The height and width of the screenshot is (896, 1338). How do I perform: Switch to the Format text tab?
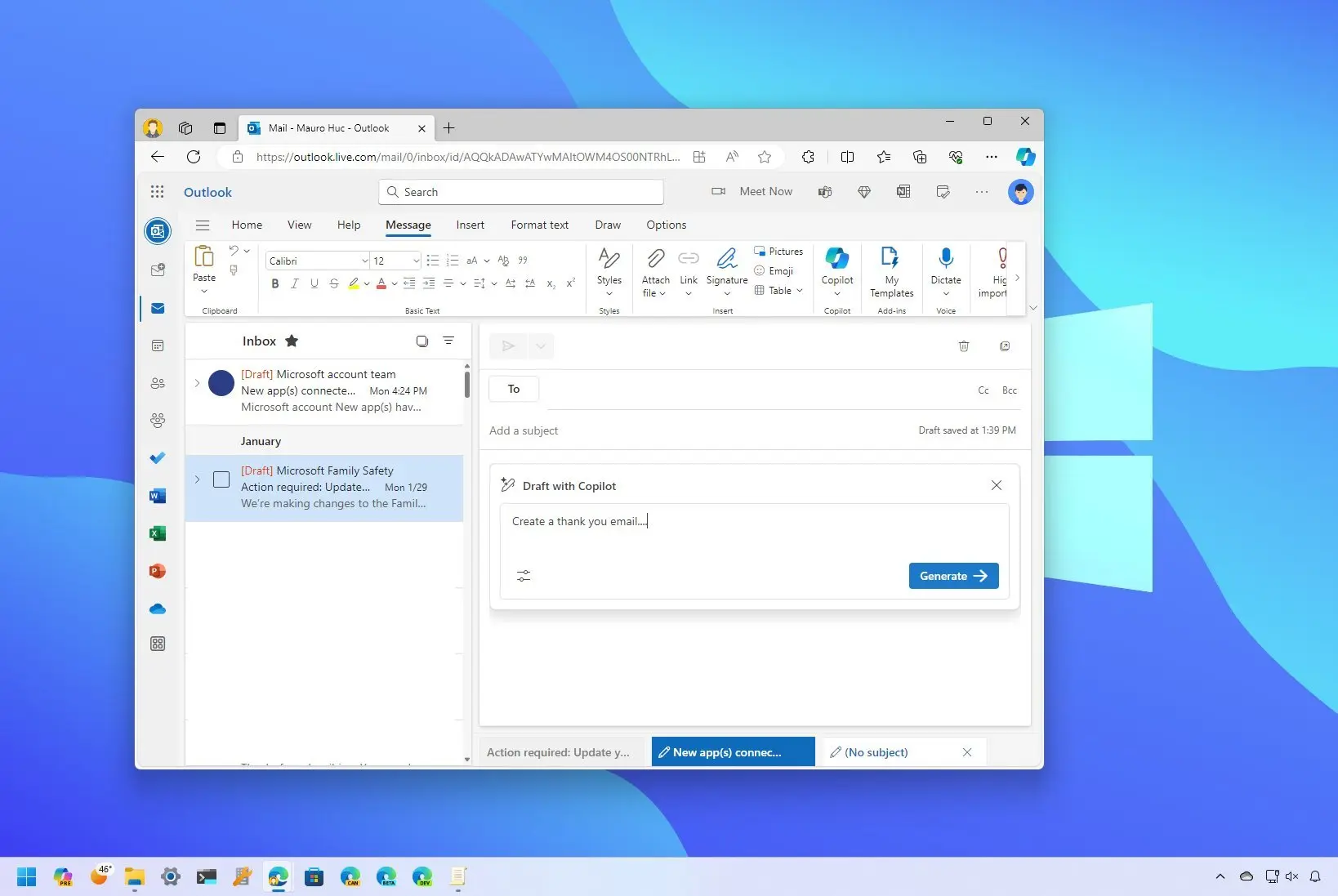click(539, 225)
